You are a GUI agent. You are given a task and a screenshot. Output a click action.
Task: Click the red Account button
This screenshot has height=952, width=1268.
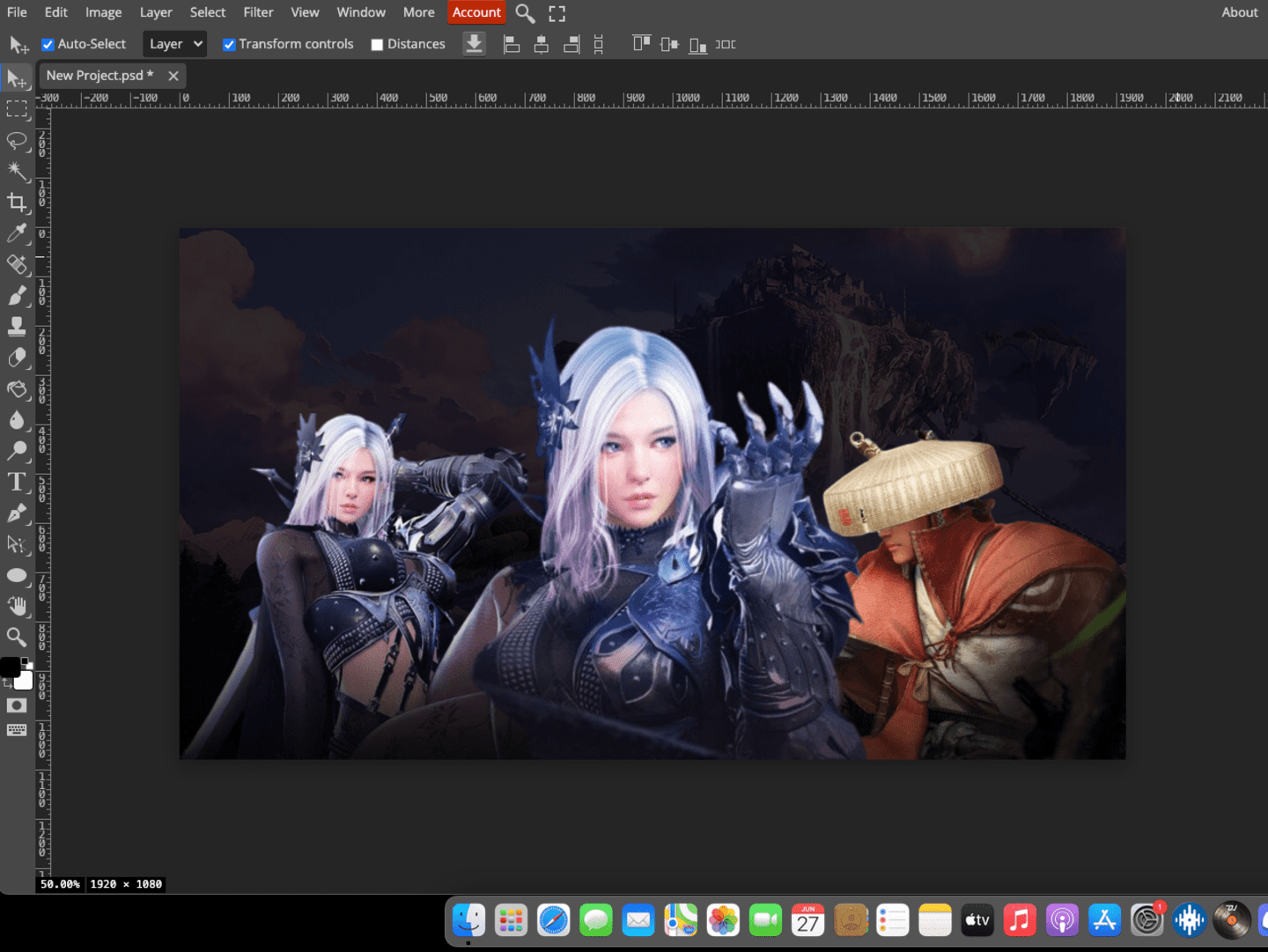[476, 12]
